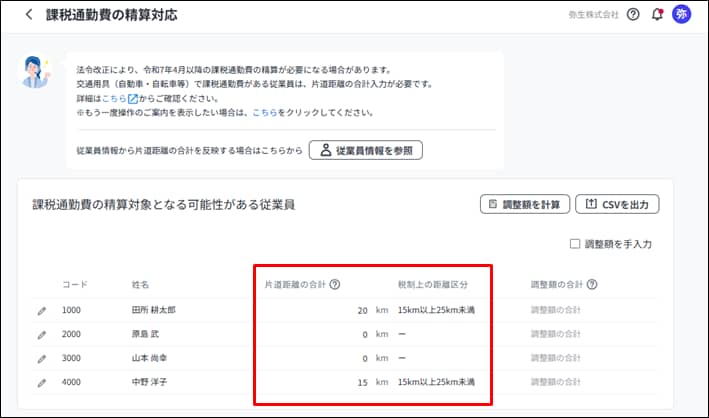Click the edit pencil for 田所 耕太郎
Screen dimensions: 709x418
[x=42, y=310]
